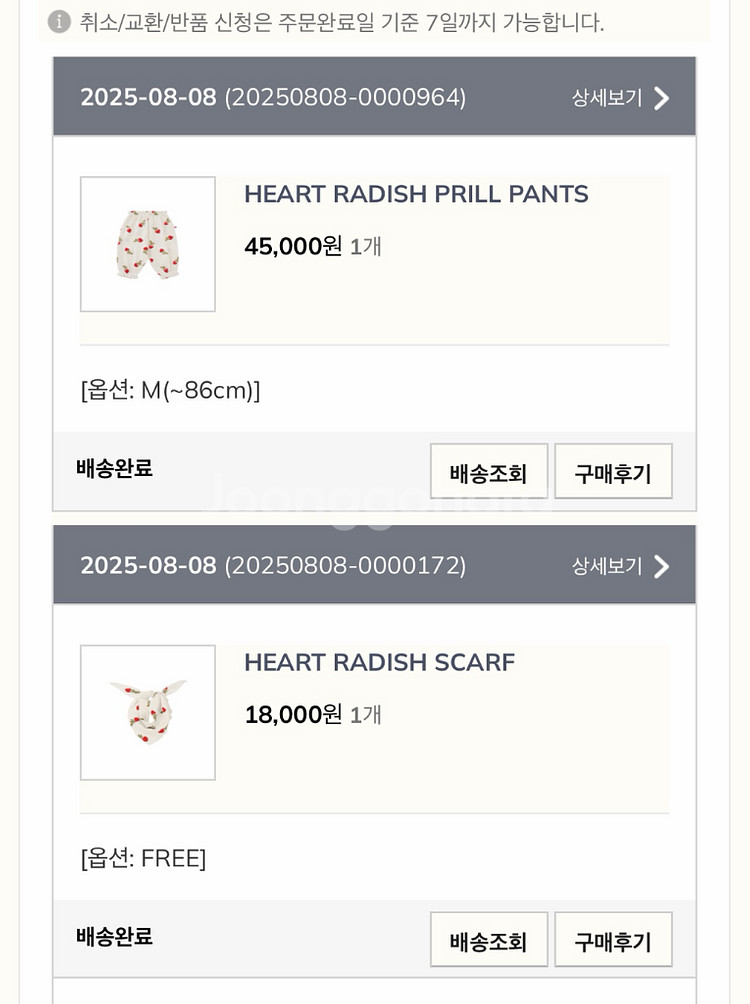Click the order number 20250808-0000964 header text
The image size is (750, 1004).
tap(345, 97)
